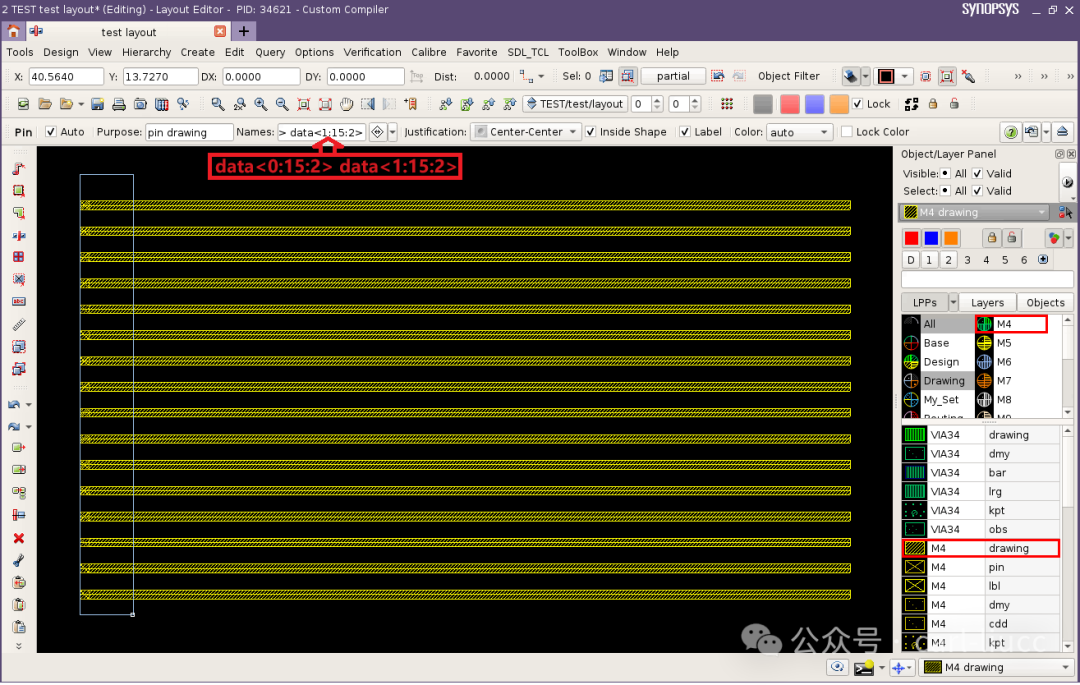Toggle the Inside Shape checkbox
This screenshot has height=685, width=1080.
click(590, 131)
